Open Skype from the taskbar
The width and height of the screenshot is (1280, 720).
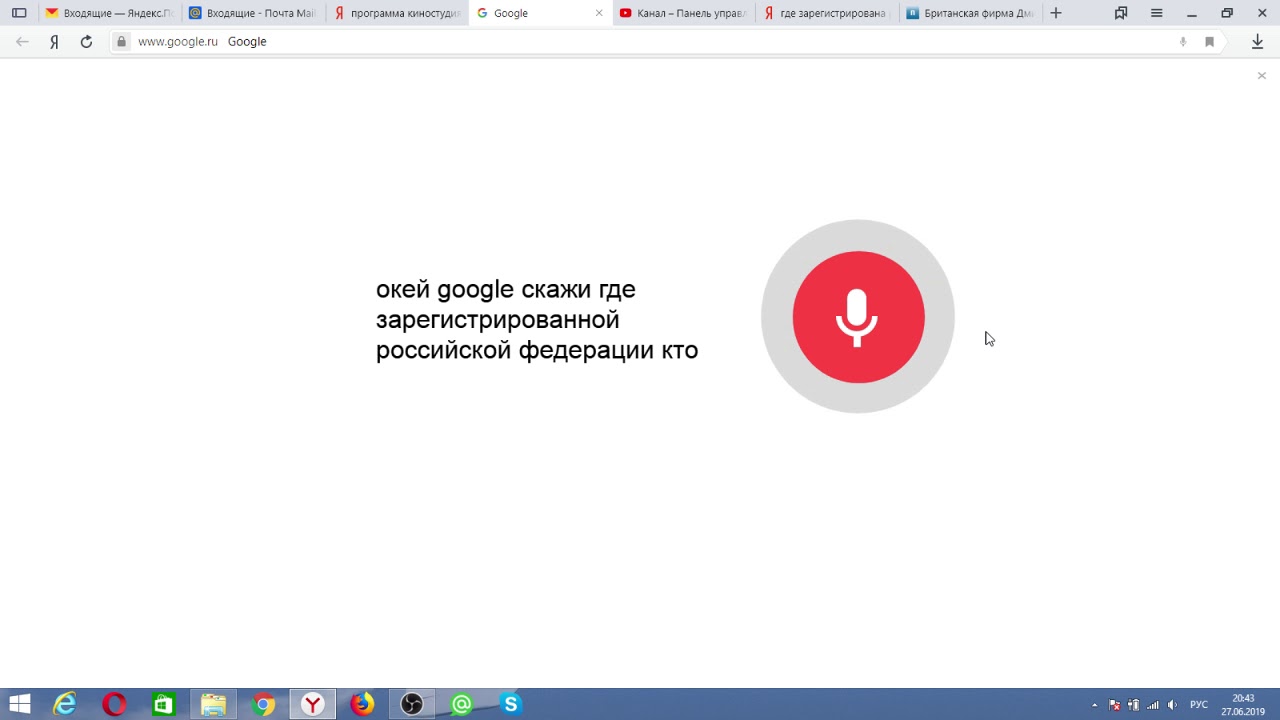(x=511, y=704)
